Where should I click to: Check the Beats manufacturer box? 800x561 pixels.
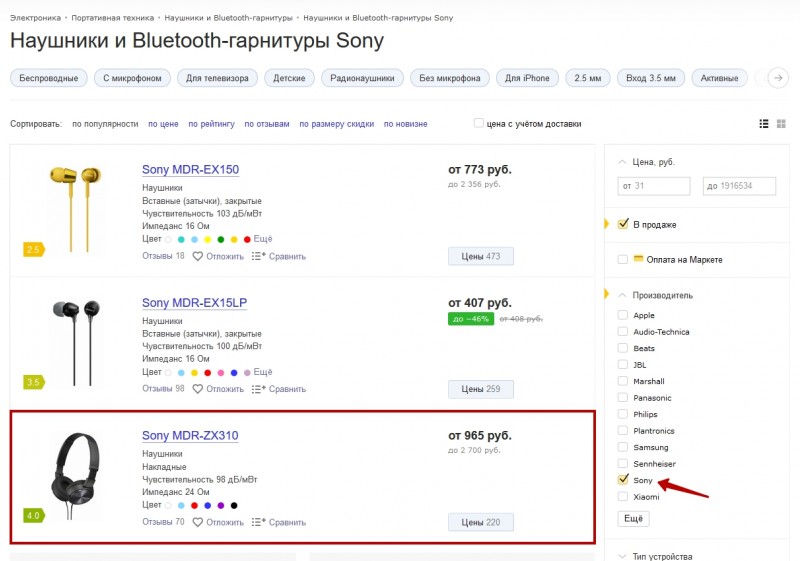[x=622, y=348]
